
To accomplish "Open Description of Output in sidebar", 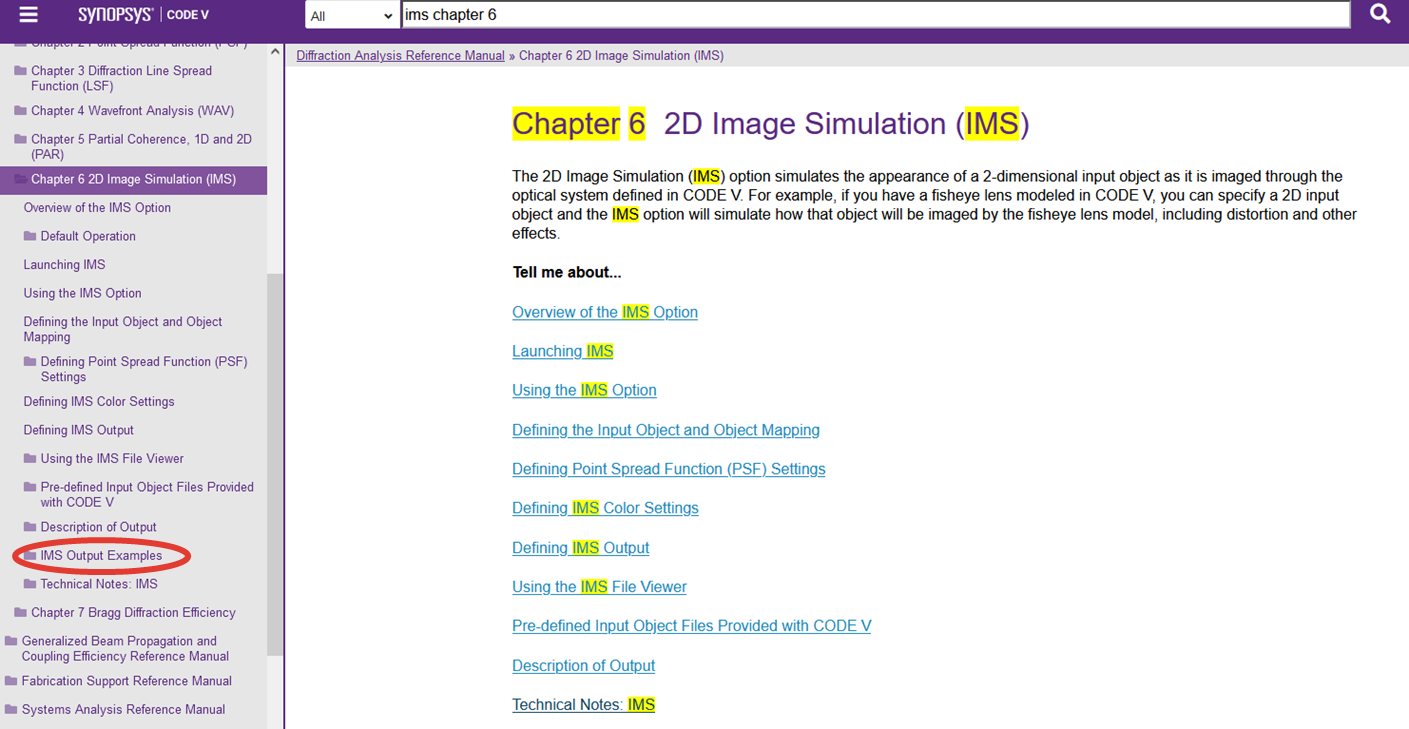I will pos(98,527).
